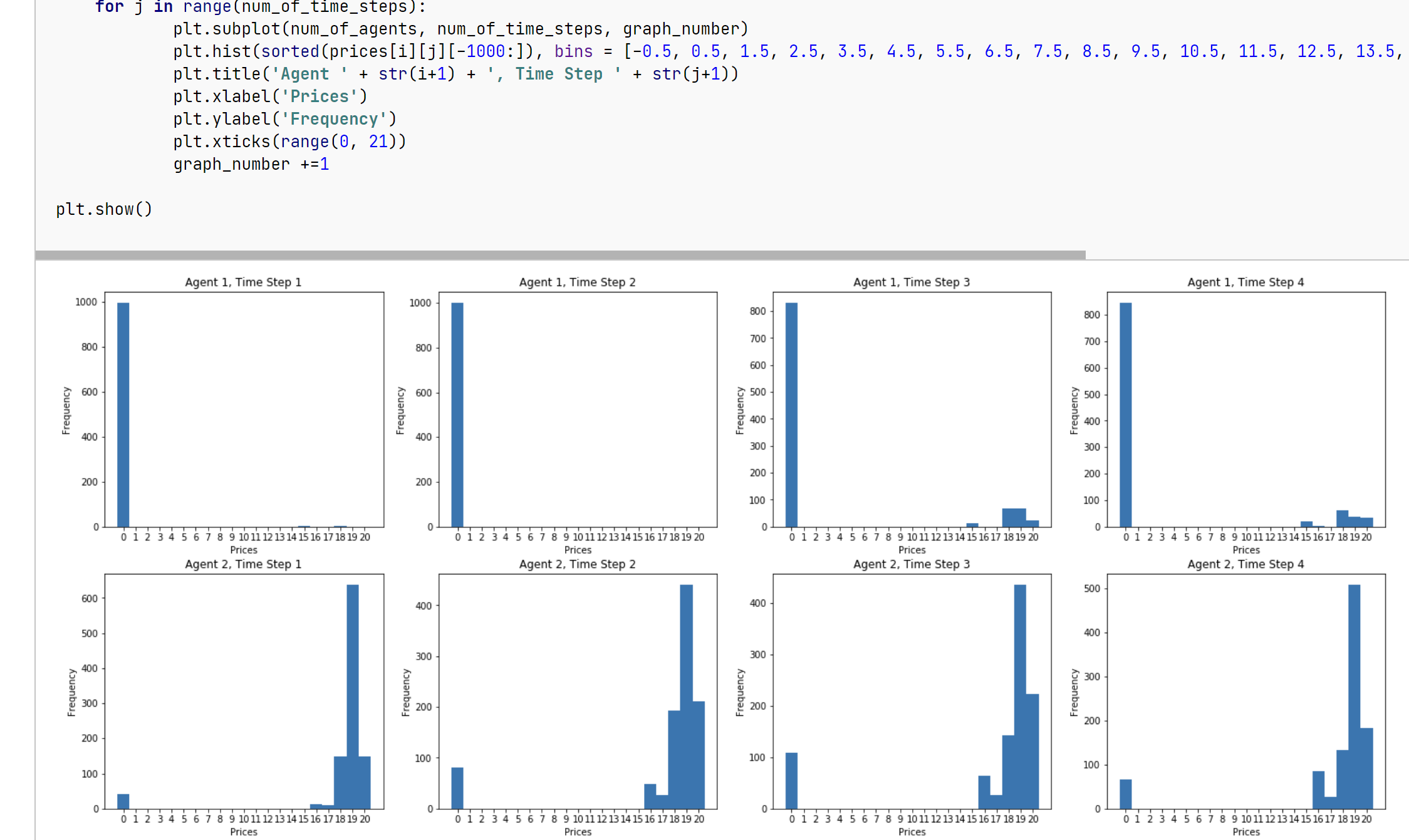Select the Agent 2, Time Step 1 plot
The width and height of the screenshot is (1409, 840).
point(244,691)
